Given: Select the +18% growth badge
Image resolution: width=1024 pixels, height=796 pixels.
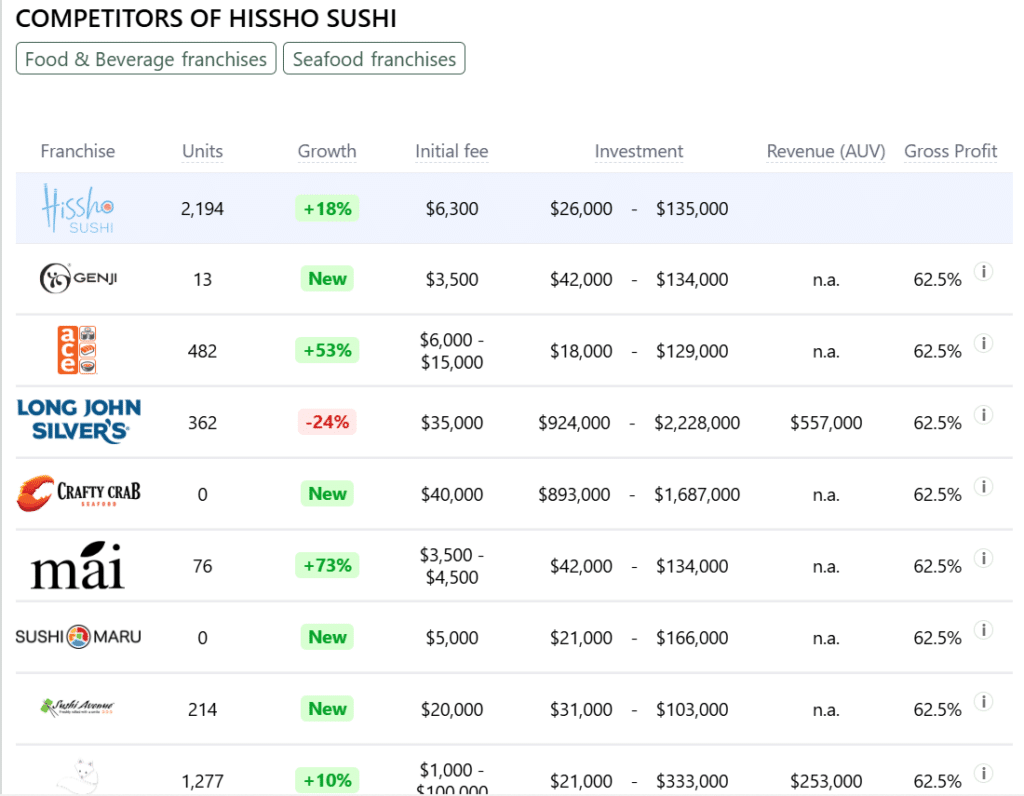Looking at the screenshot, I should click(327, 208).
